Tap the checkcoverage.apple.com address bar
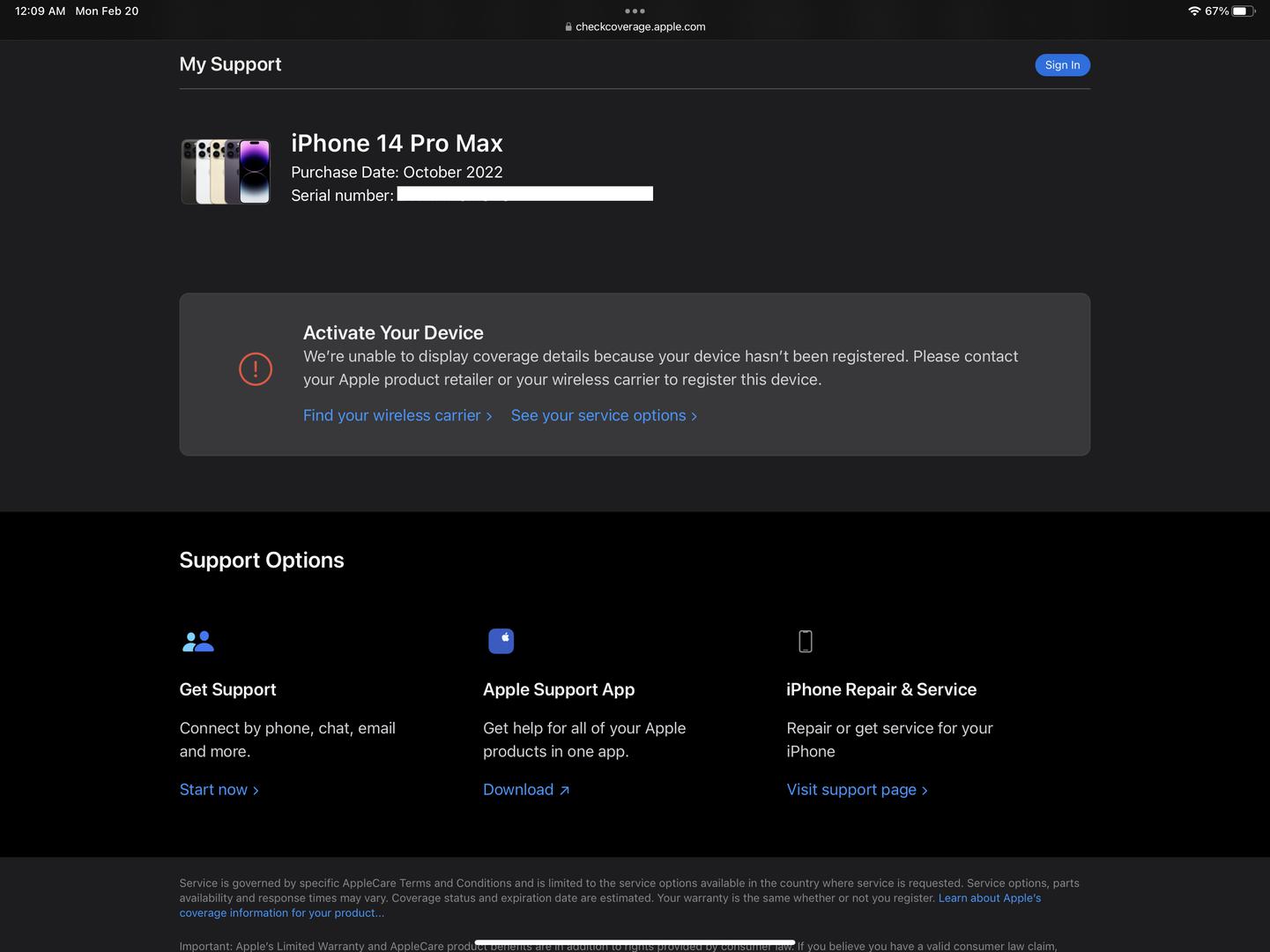 coord(640,26)
